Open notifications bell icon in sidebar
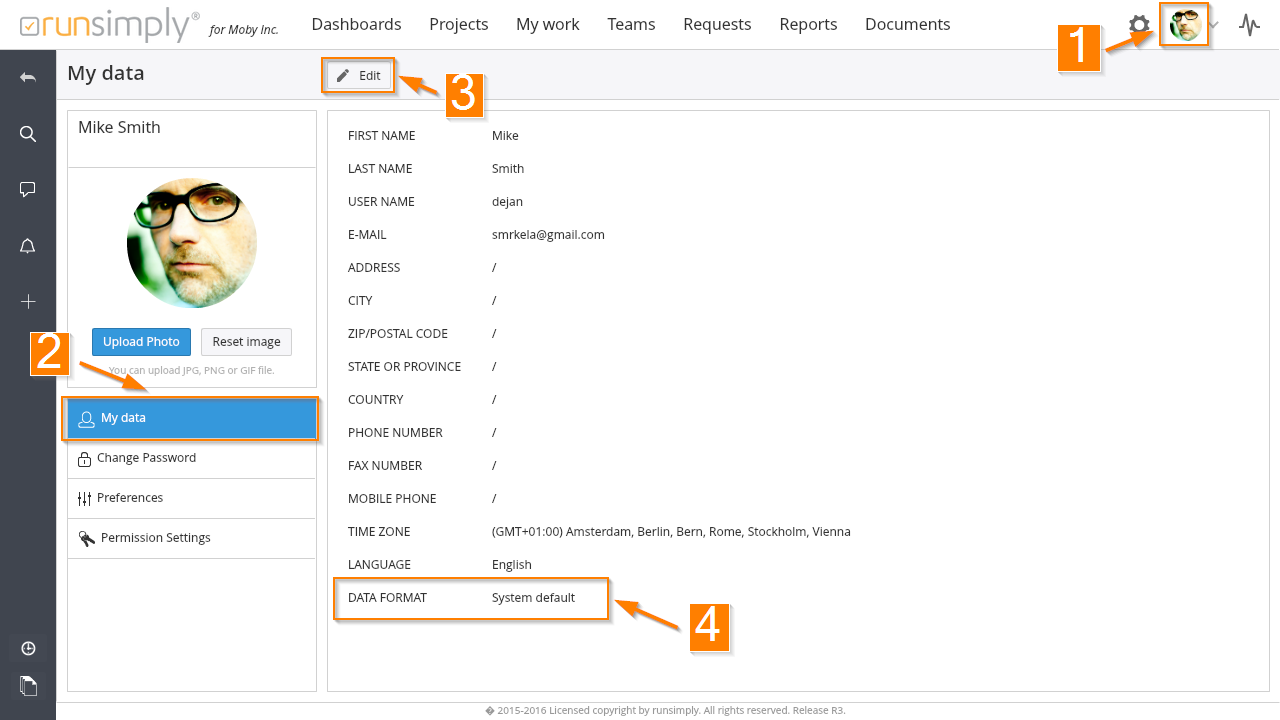 pyautogui.click(x=28, y=246)
